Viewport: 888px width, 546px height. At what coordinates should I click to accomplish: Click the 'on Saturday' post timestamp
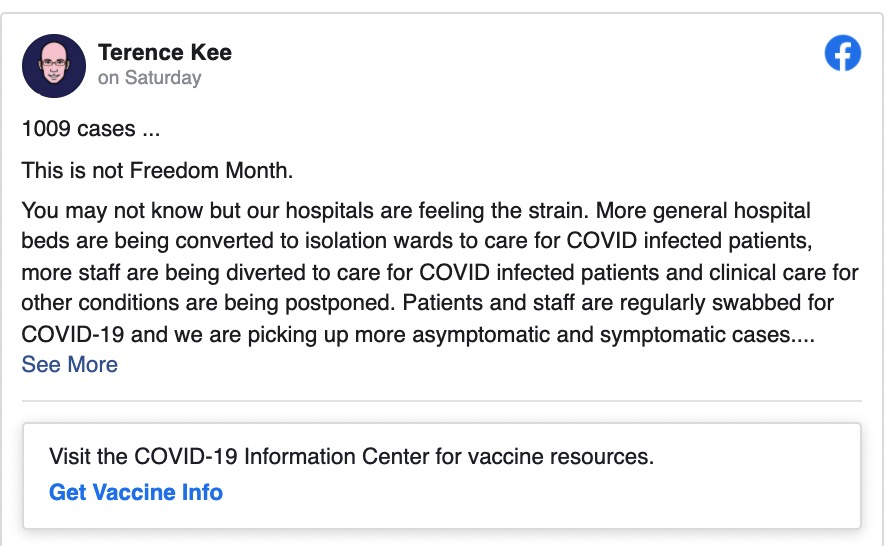pyautogui.click(x=150, y=78)
